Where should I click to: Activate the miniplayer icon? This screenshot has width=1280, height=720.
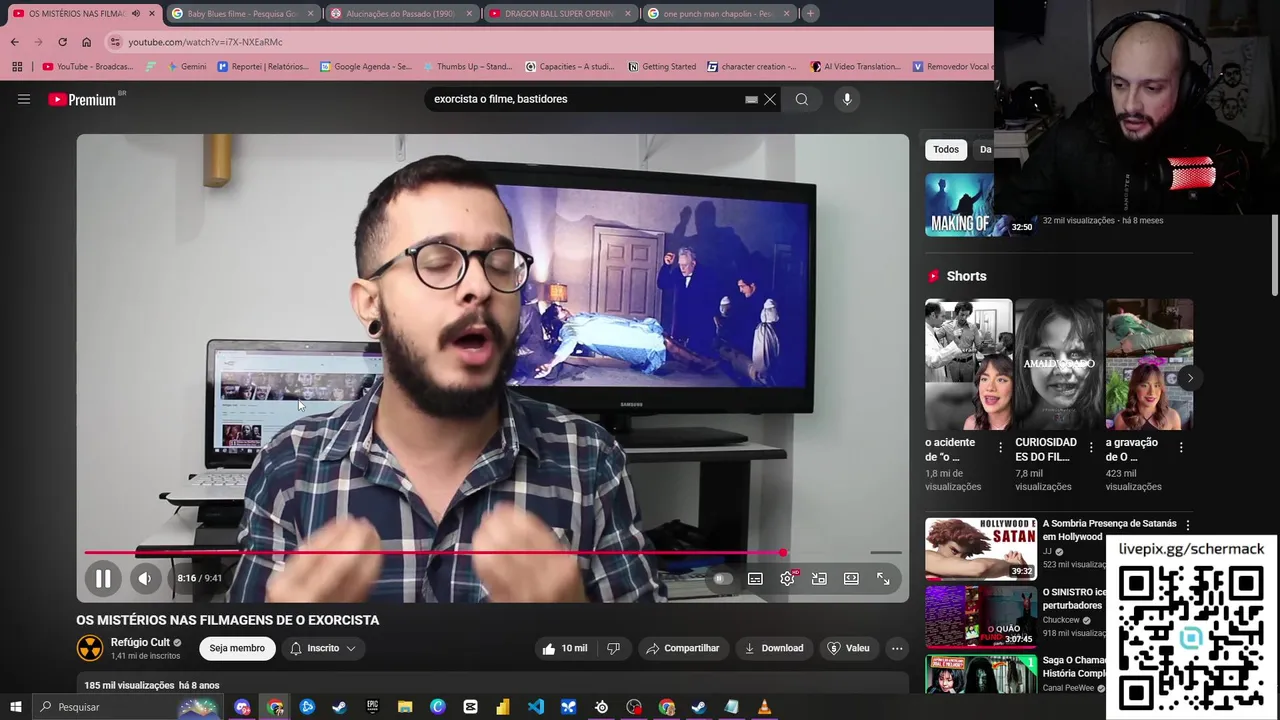coord(819,578)
